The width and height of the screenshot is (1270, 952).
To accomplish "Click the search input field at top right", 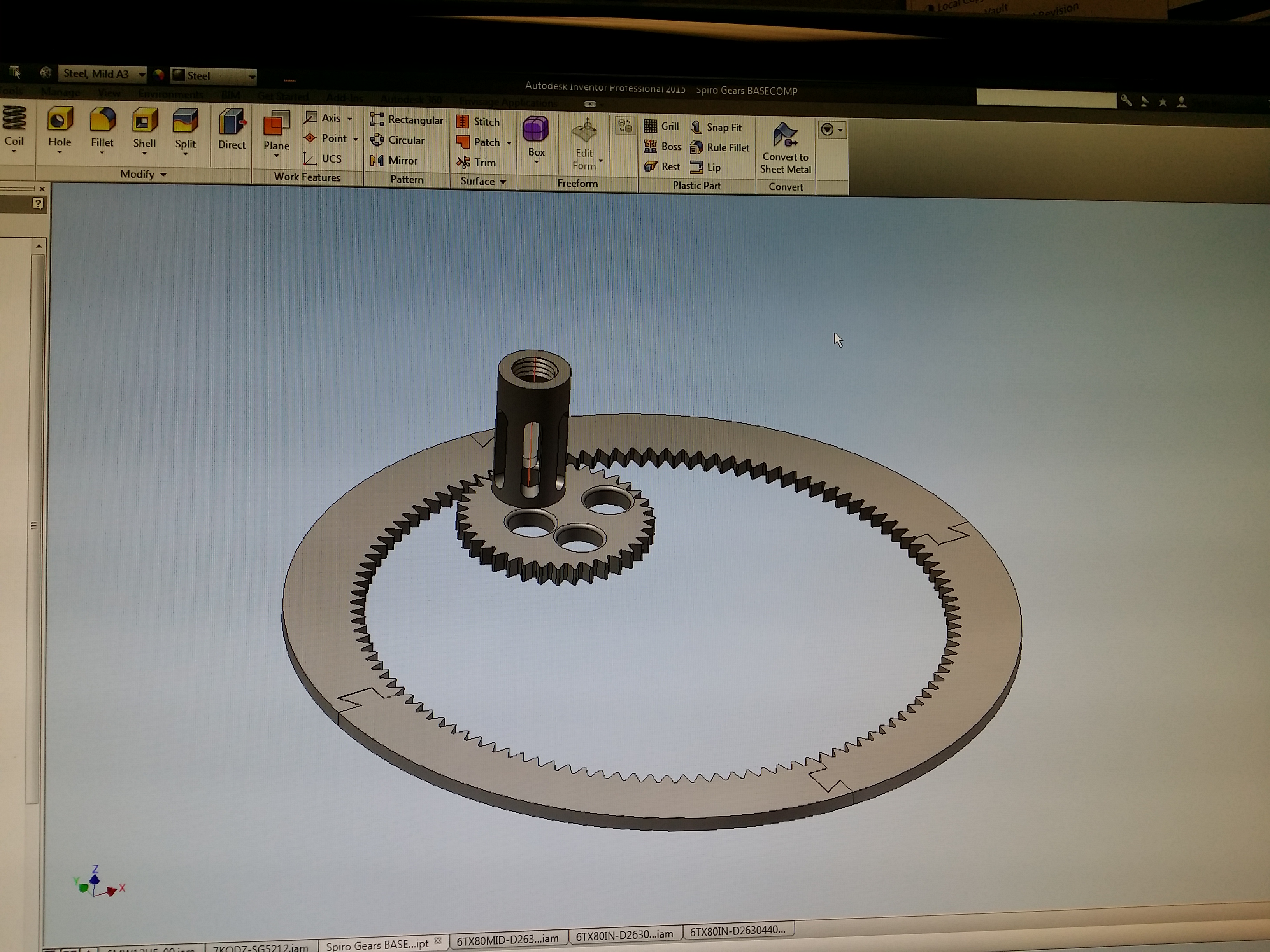I will pyautogui.click(x=1046, y=99).
